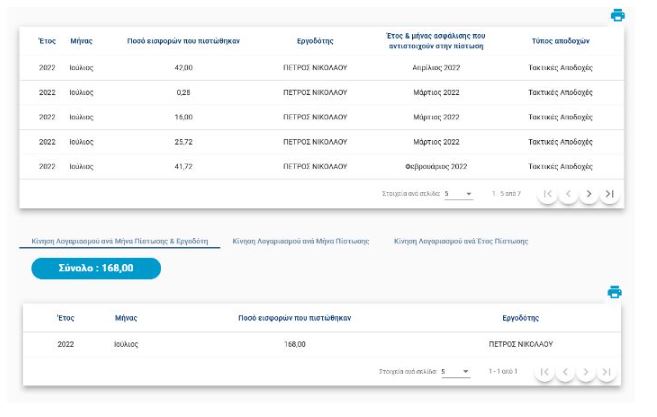Go to previous page in top table paginator

(568, 193)
